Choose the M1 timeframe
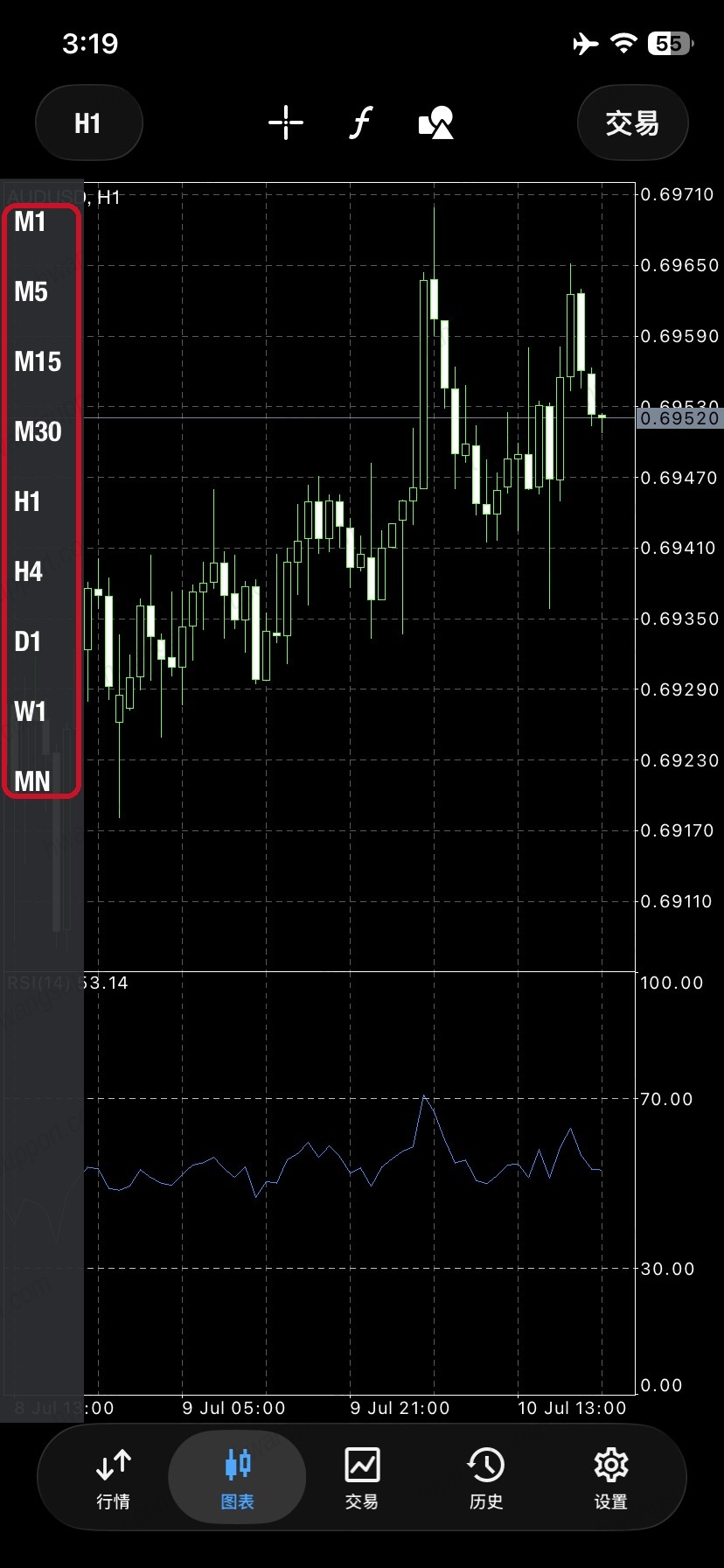The height and width of the screenshot is (1568, 724). tap(30, 222)
